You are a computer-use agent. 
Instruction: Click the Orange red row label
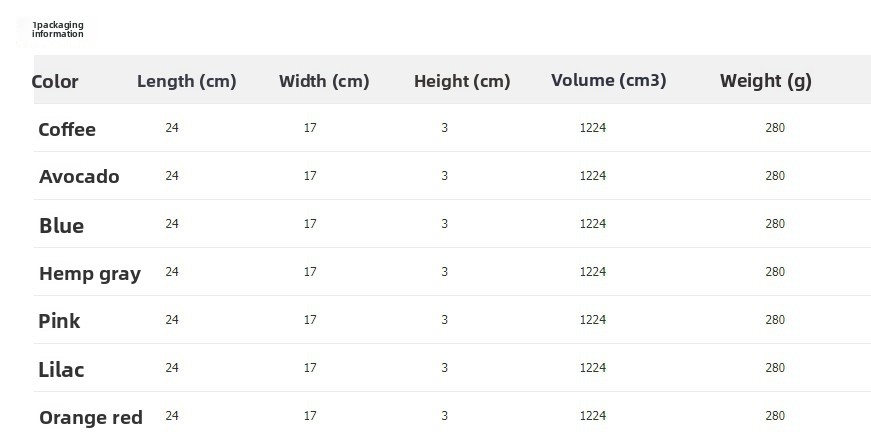tap(91, 417)
